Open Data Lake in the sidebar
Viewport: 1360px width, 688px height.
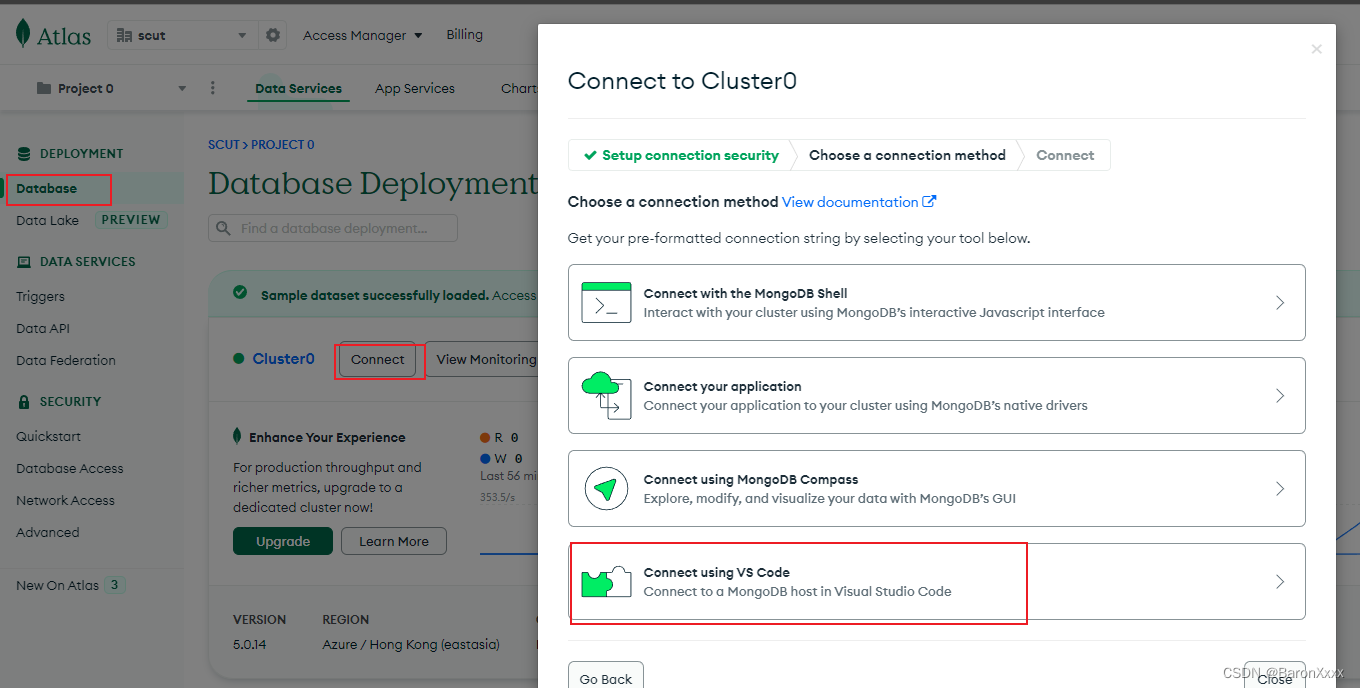coord(47,220)
